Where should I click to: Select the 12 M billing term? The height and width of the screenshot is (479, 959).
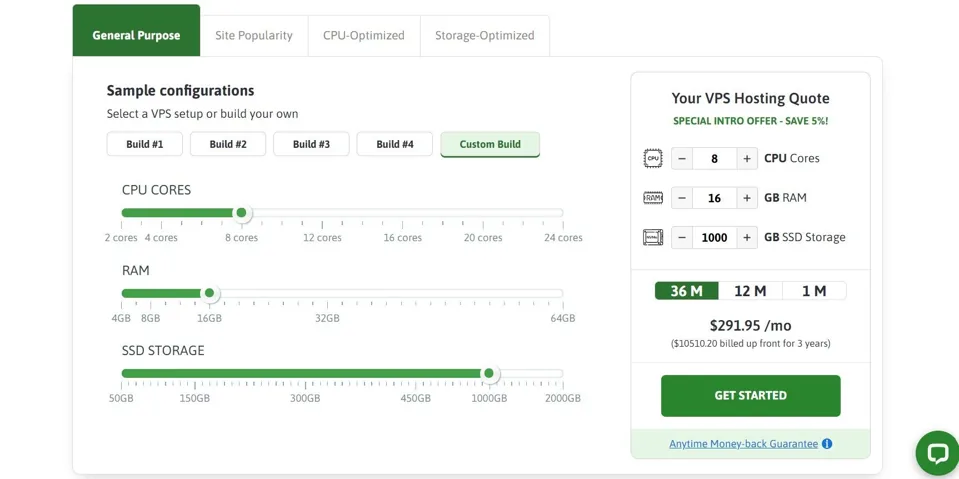750,291
